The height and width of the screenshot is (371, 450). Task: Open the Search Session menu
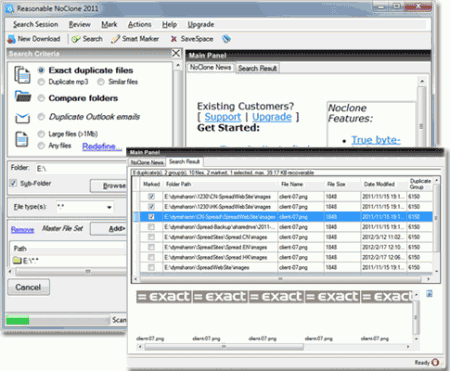click(35, 24)
